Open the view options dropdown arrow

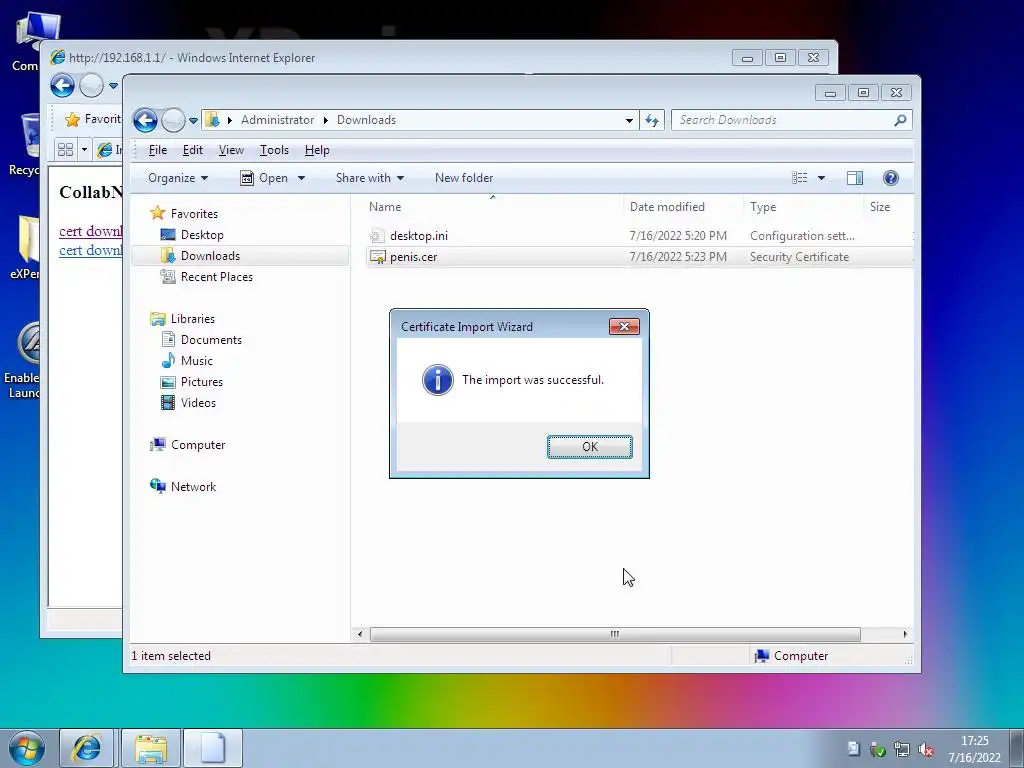[822, 178]
